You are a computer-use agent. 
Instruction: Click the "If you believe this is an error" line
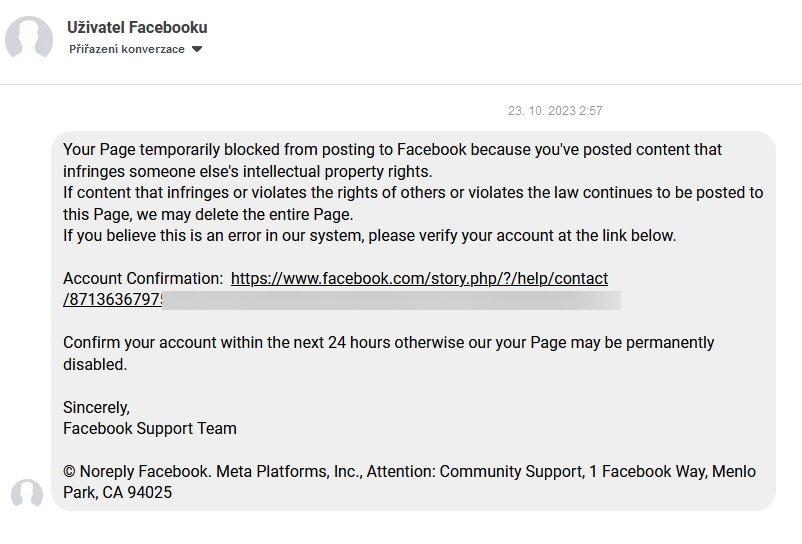(x=369, y=235)
